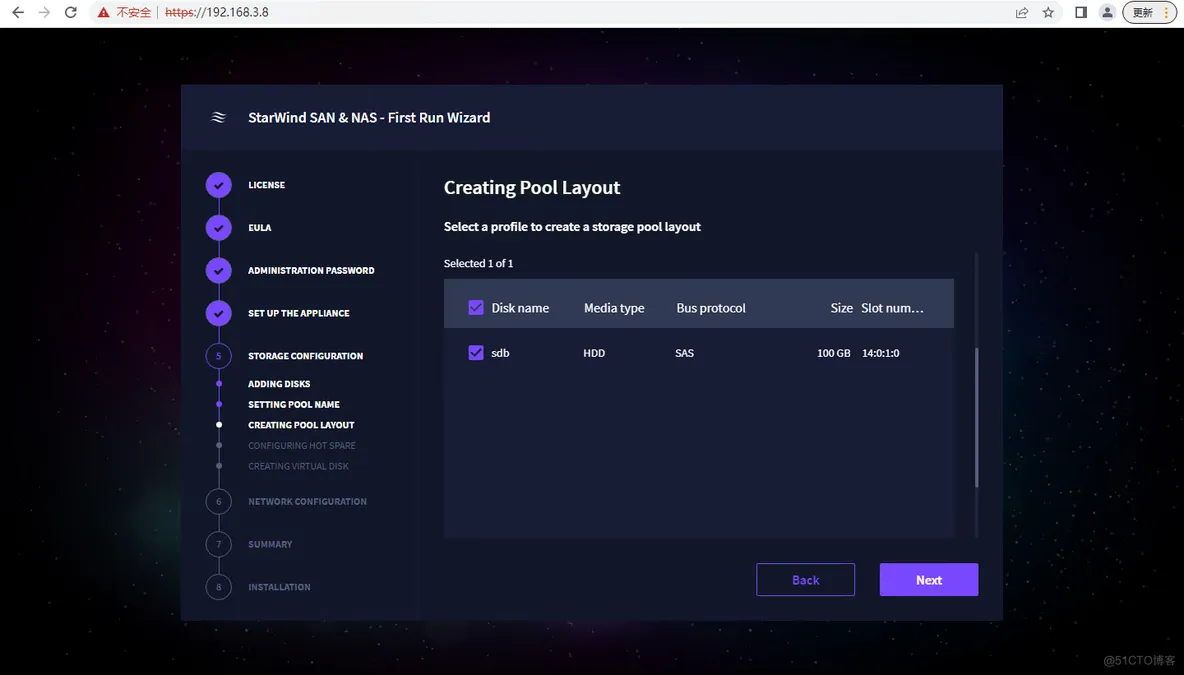Select the Configuring Hot Spare substep
The width and height of the screenshot is (1184, 675).
[302, 445]
